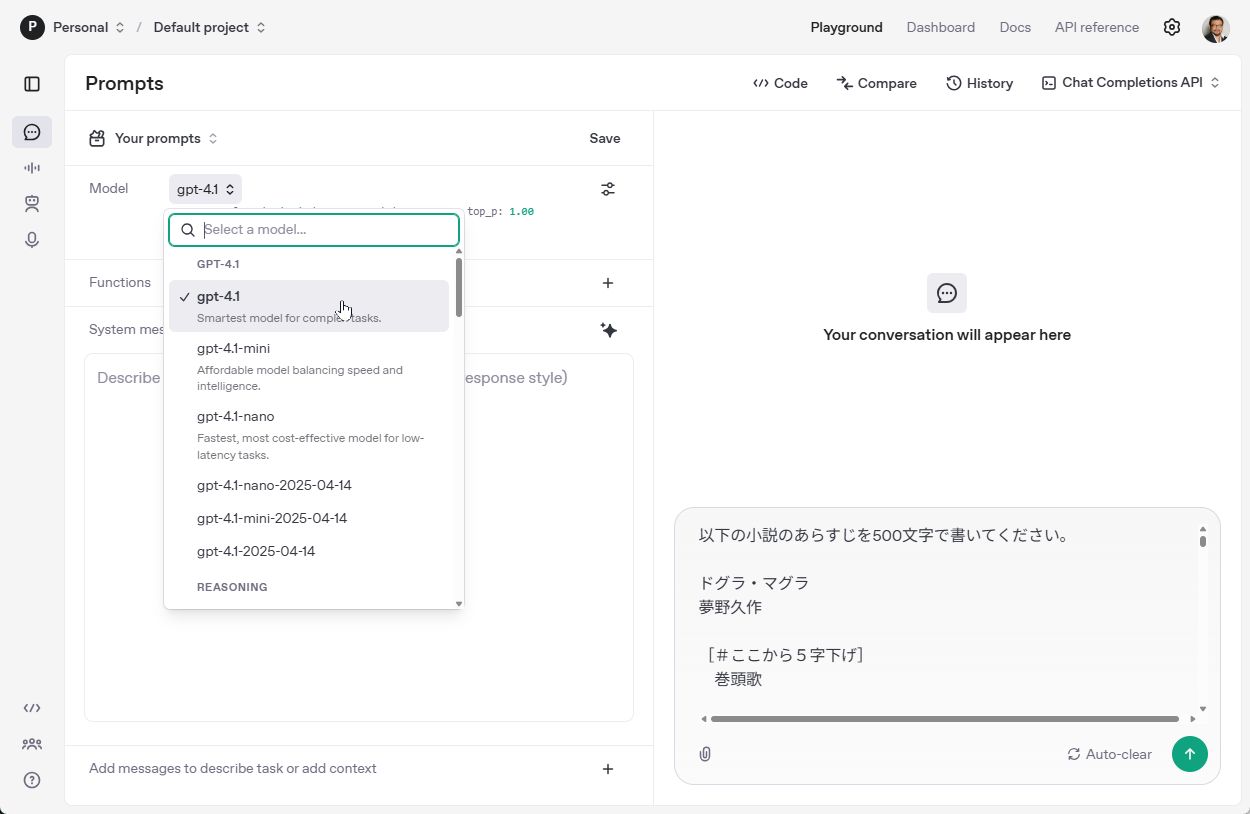
Task: Open the settings gear icon
Action: (1172, 27)
